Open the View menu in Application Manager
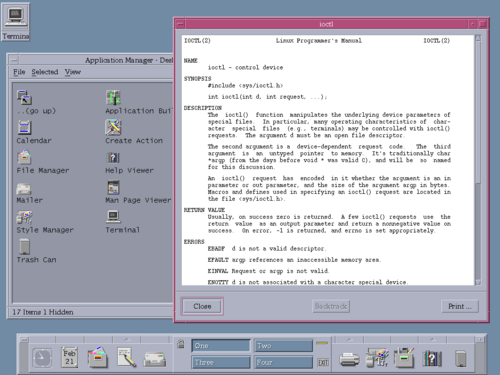The height and width of the screenshot is (375, 500). (x=73, y=72)
